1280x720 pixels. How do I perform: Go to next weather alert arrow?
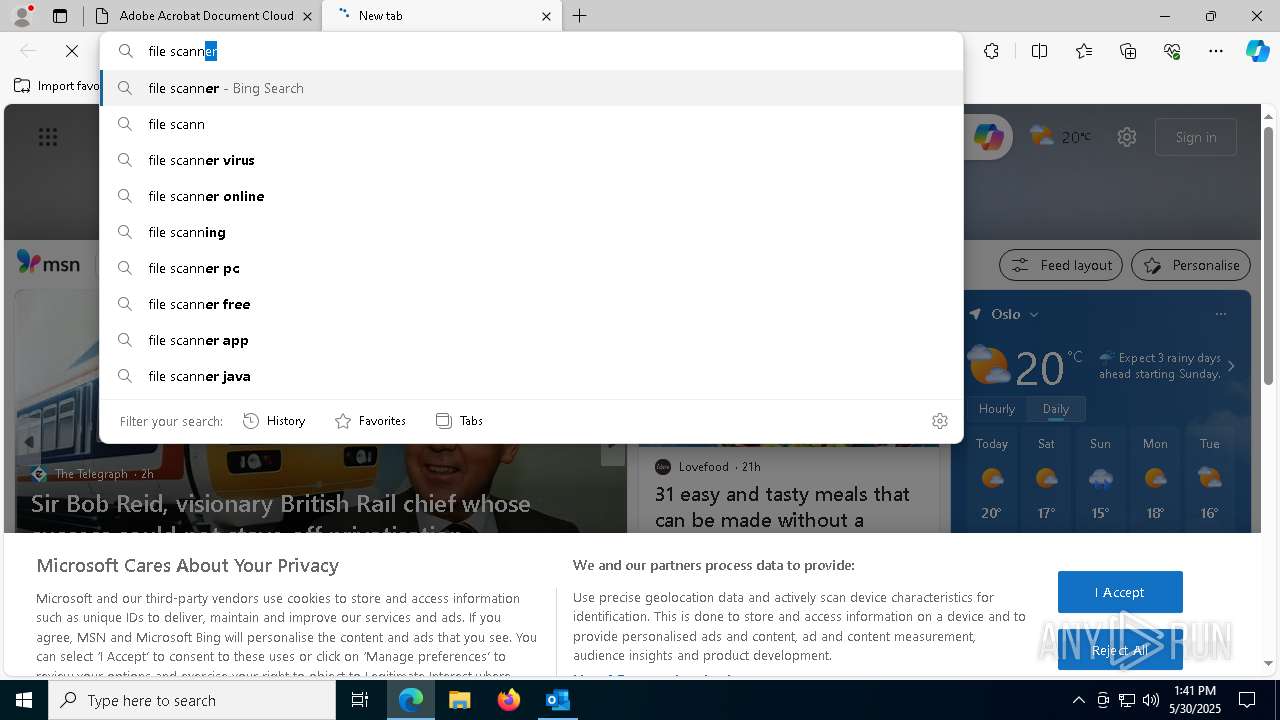[x=1231, y=366]
